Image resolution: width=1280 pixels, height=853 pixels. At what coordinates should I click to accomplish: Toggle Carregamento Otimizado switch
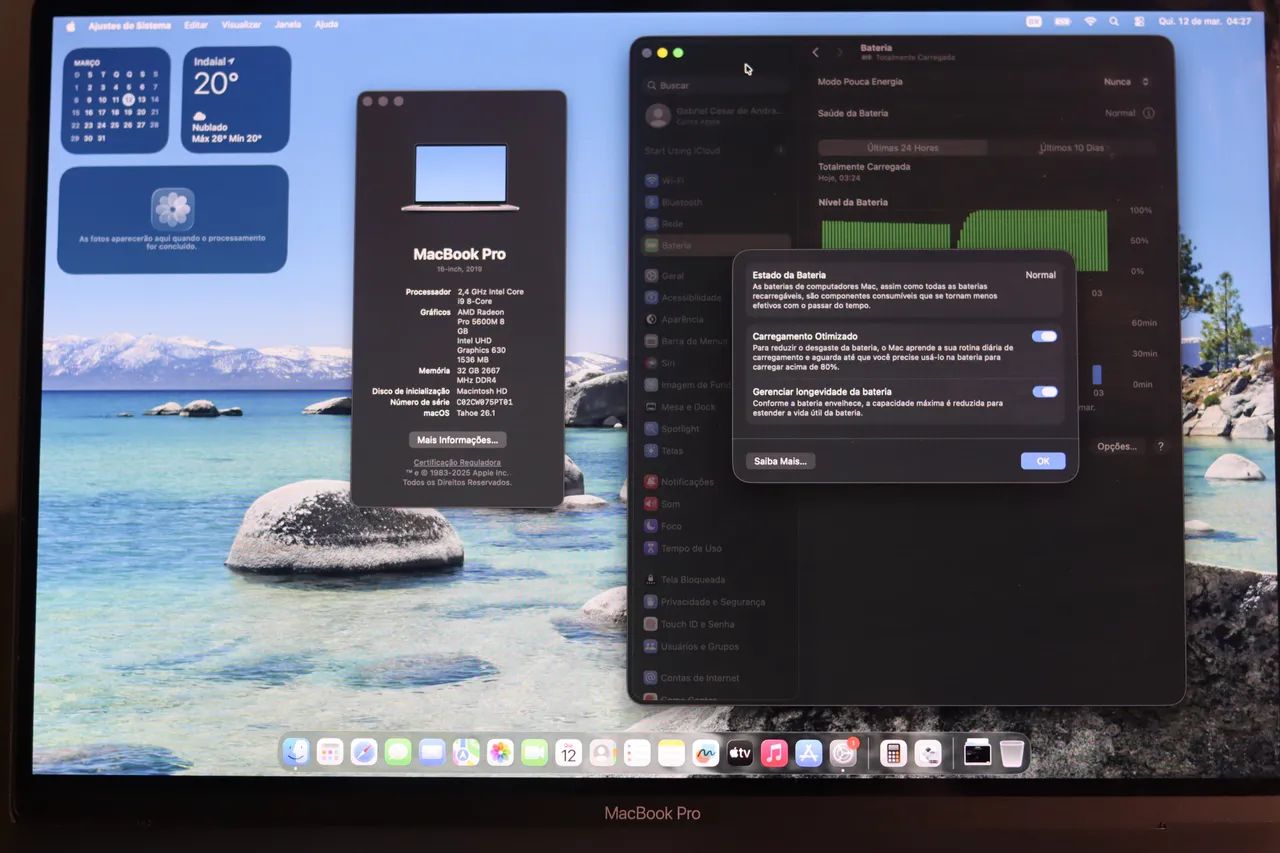1045,336
